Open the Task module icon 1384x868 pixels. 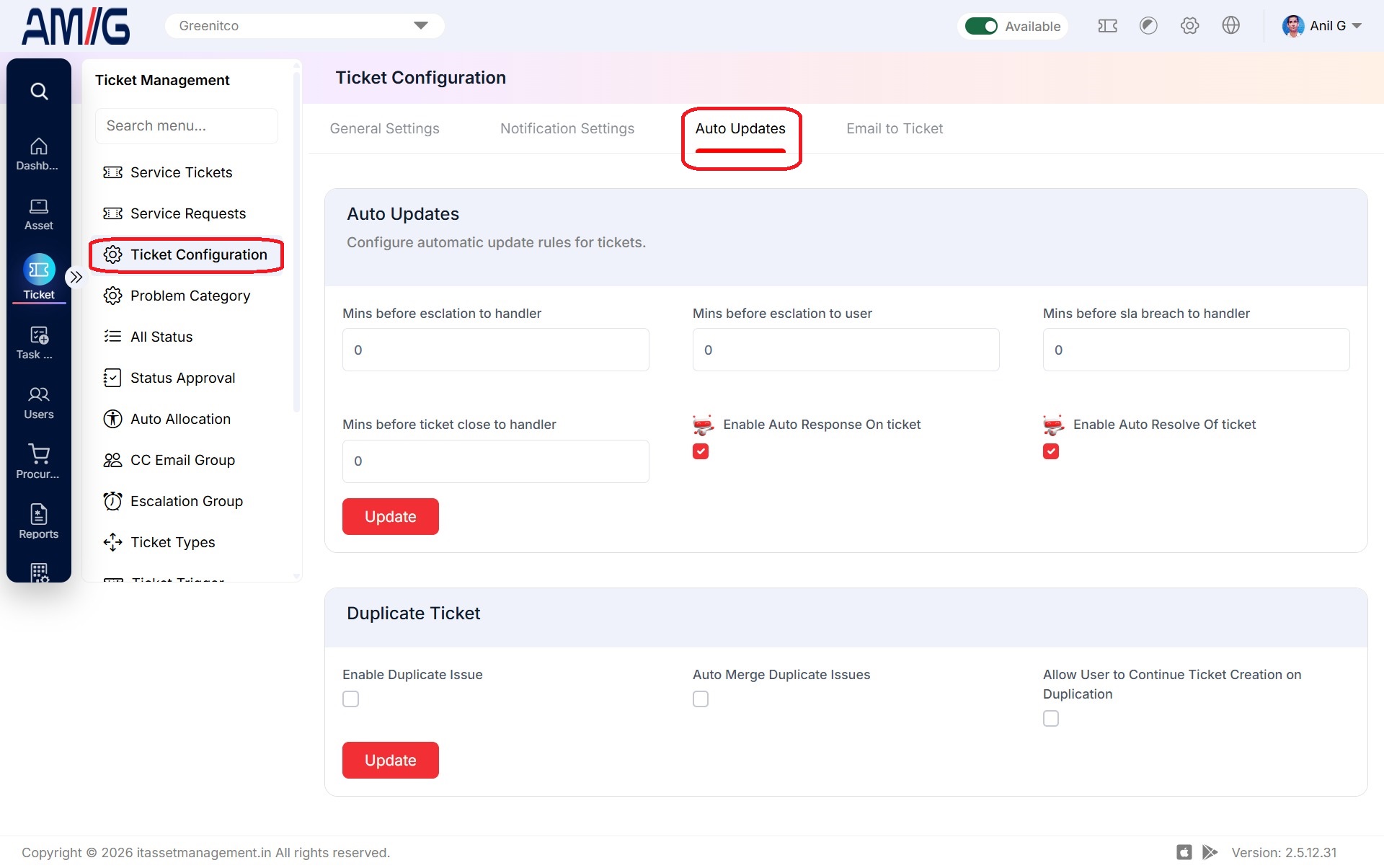pos(38,343)
